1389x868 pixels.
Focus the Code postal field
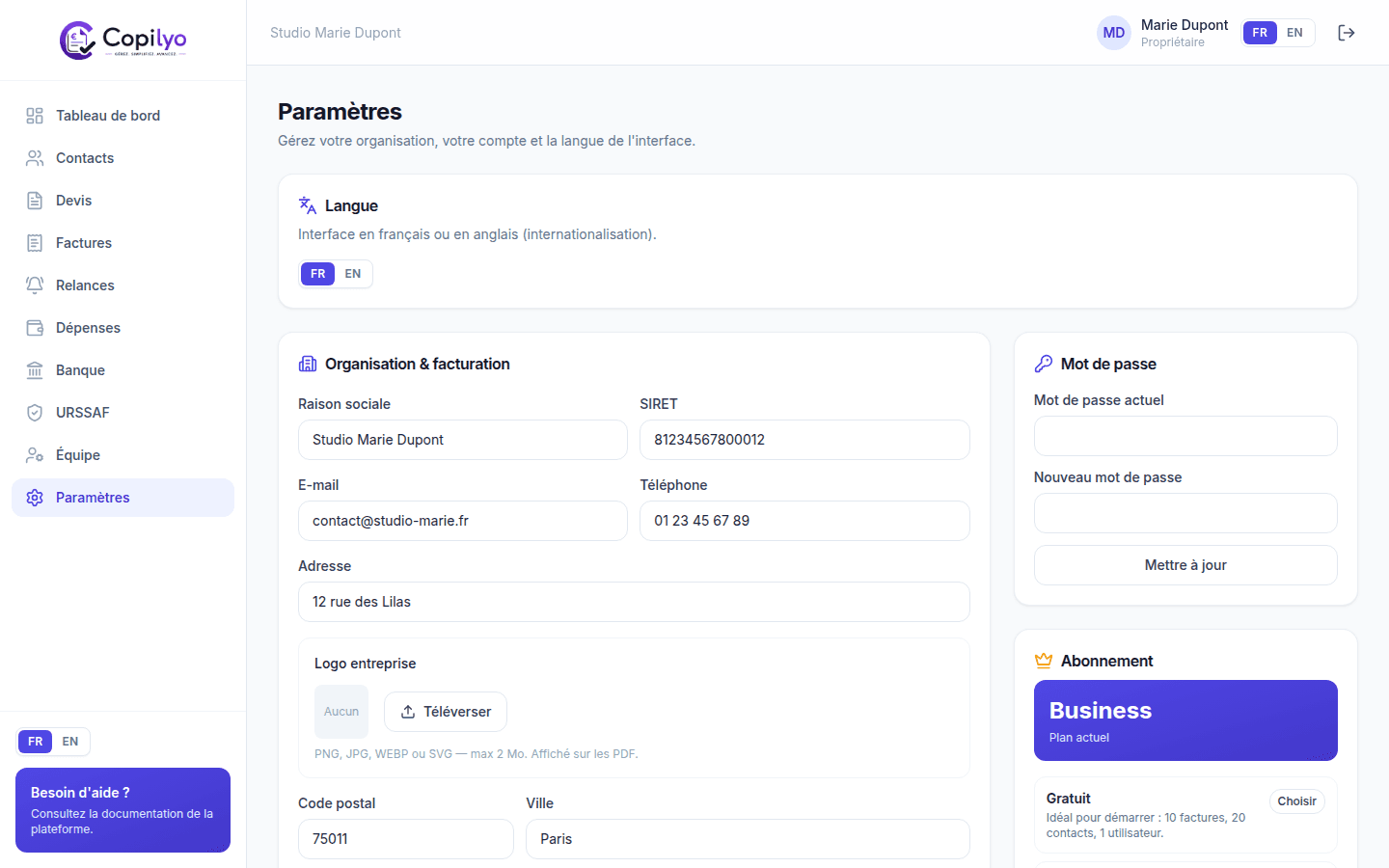406,839
